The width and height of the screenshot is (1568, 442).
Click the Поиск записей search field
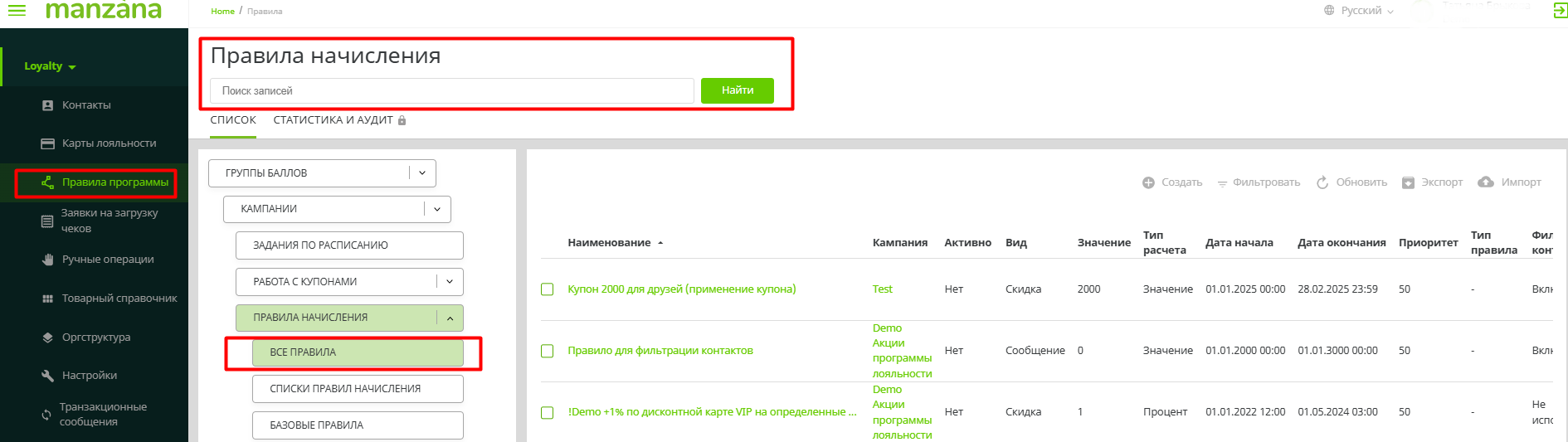click(x=451, y=91)
